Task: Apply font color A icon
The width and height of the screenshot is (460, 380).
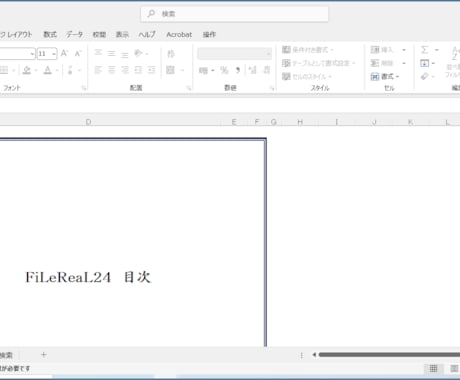Action: [x=48, y=70]
